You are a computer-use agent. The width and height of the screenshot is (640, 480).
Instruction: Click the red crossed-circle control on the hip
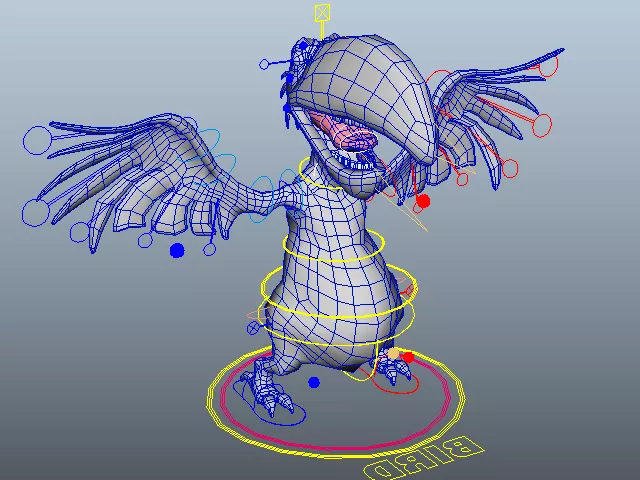(x=408, y=291)
